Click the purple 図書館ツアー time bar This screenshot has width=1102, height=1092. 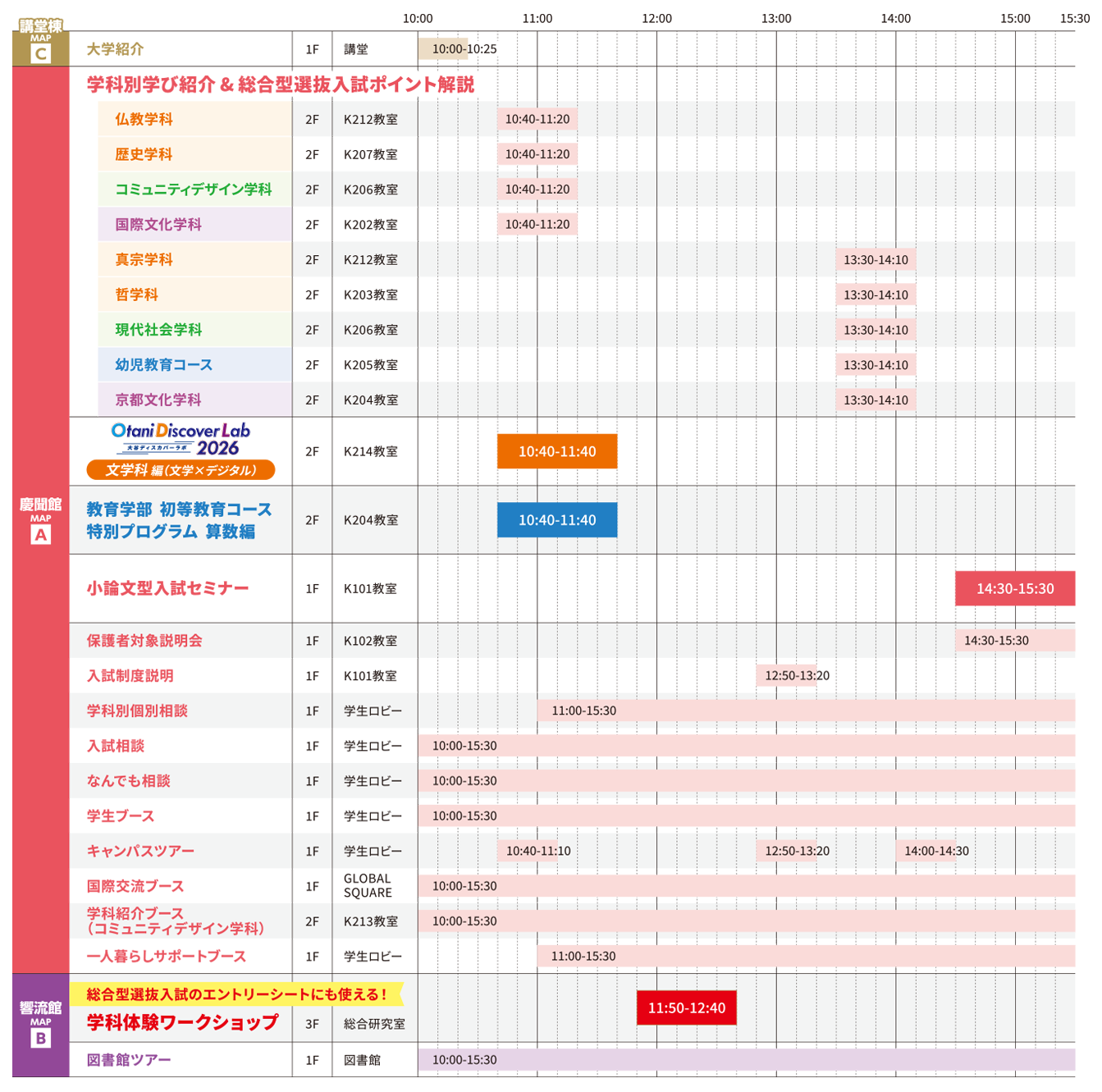coord(747,1060)
